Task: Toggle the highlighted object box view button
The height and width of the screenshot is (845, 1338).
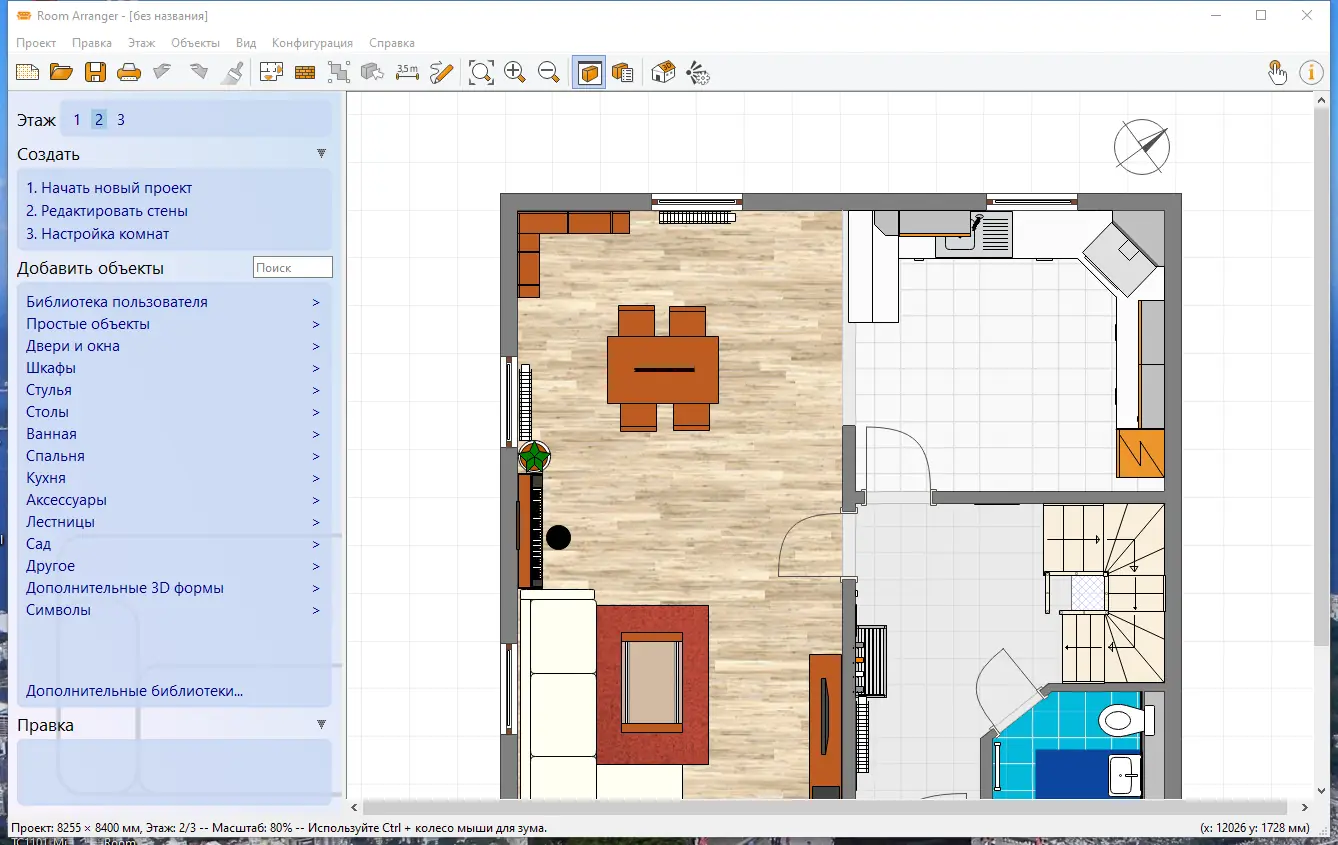Action: click(590, 72)
